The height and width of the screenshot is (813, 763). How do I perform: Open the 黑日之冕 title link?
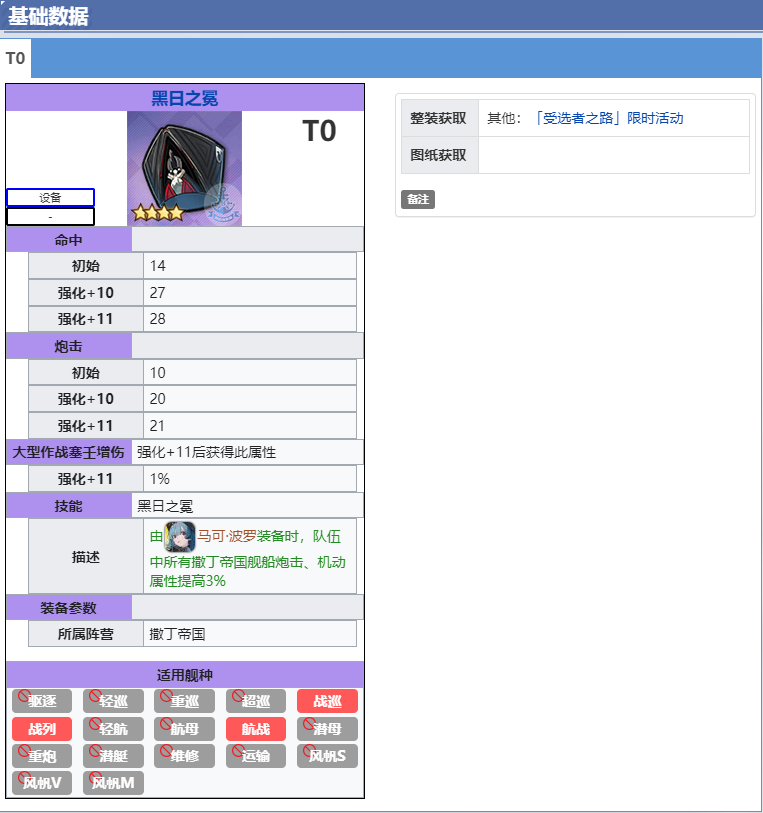tap(184, 98)
